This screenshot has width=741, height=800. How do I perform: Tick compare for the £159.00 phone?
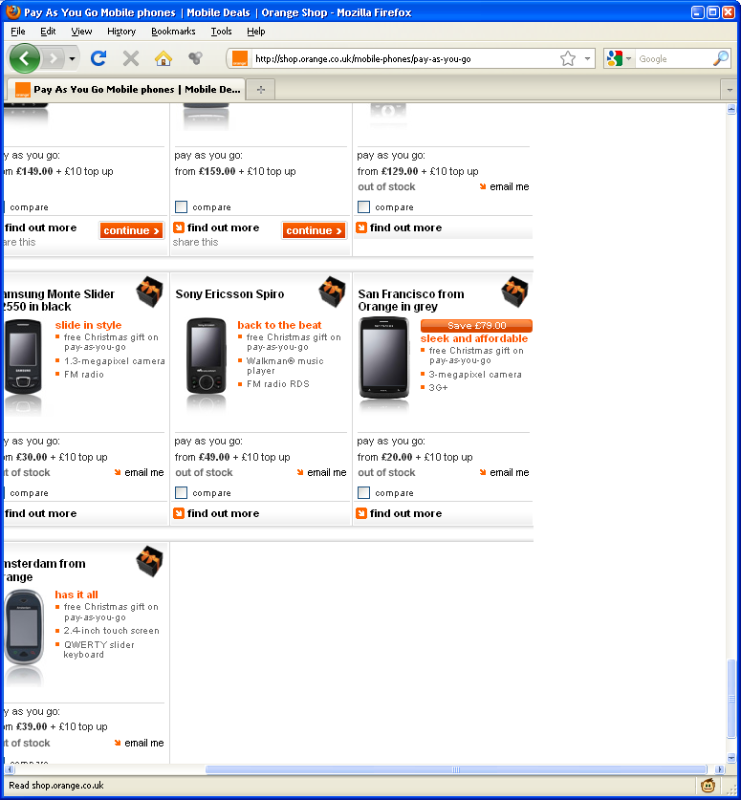[181, 207]
